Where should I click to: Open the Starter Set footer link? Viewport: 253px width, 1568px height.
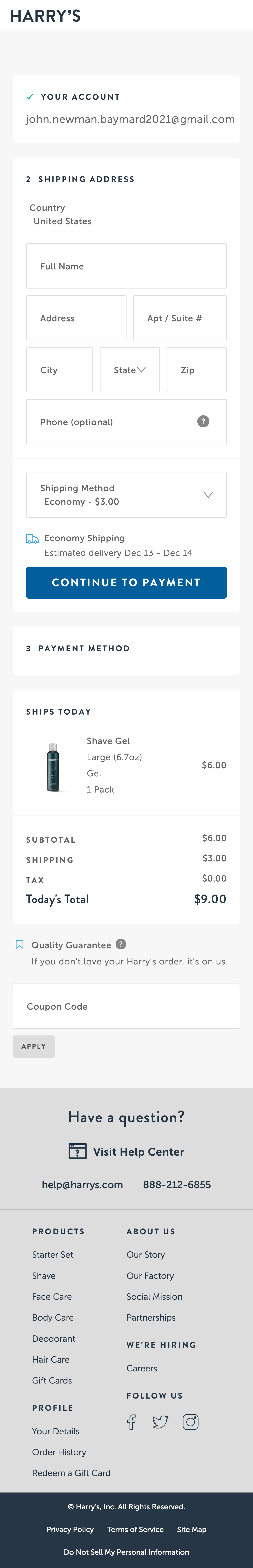pos(52,1255)
